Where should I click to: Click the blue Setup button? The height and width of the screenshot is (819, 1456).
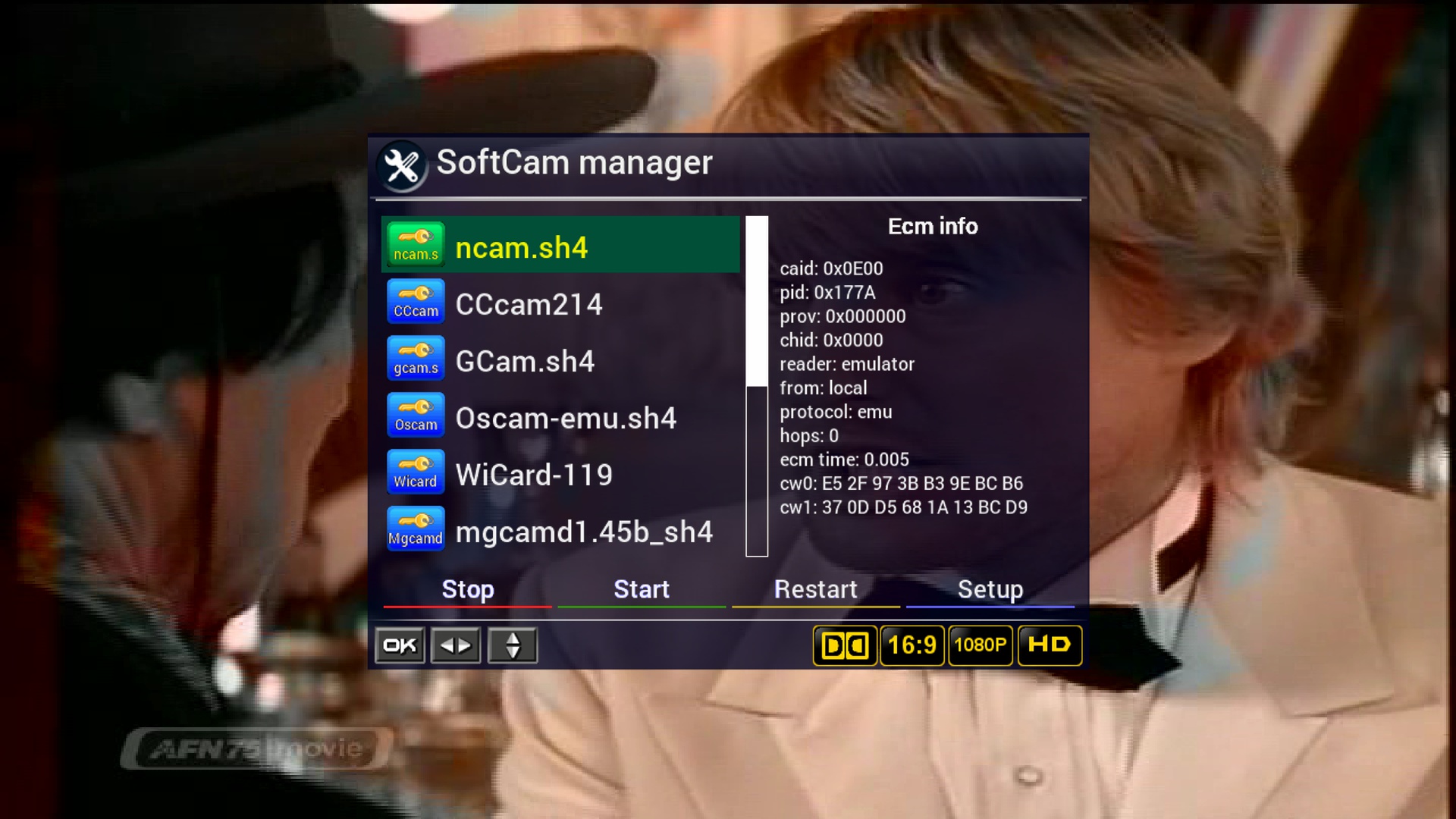click(990, 591)
